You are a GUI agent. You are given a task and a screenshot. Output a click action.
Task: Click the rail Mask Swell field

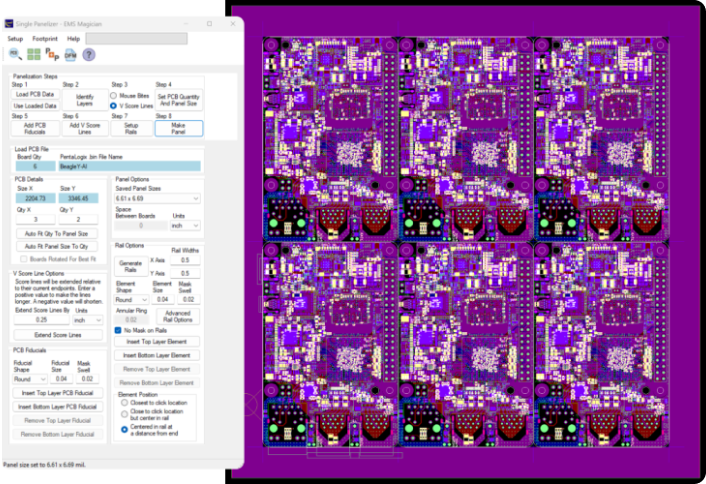189,299
